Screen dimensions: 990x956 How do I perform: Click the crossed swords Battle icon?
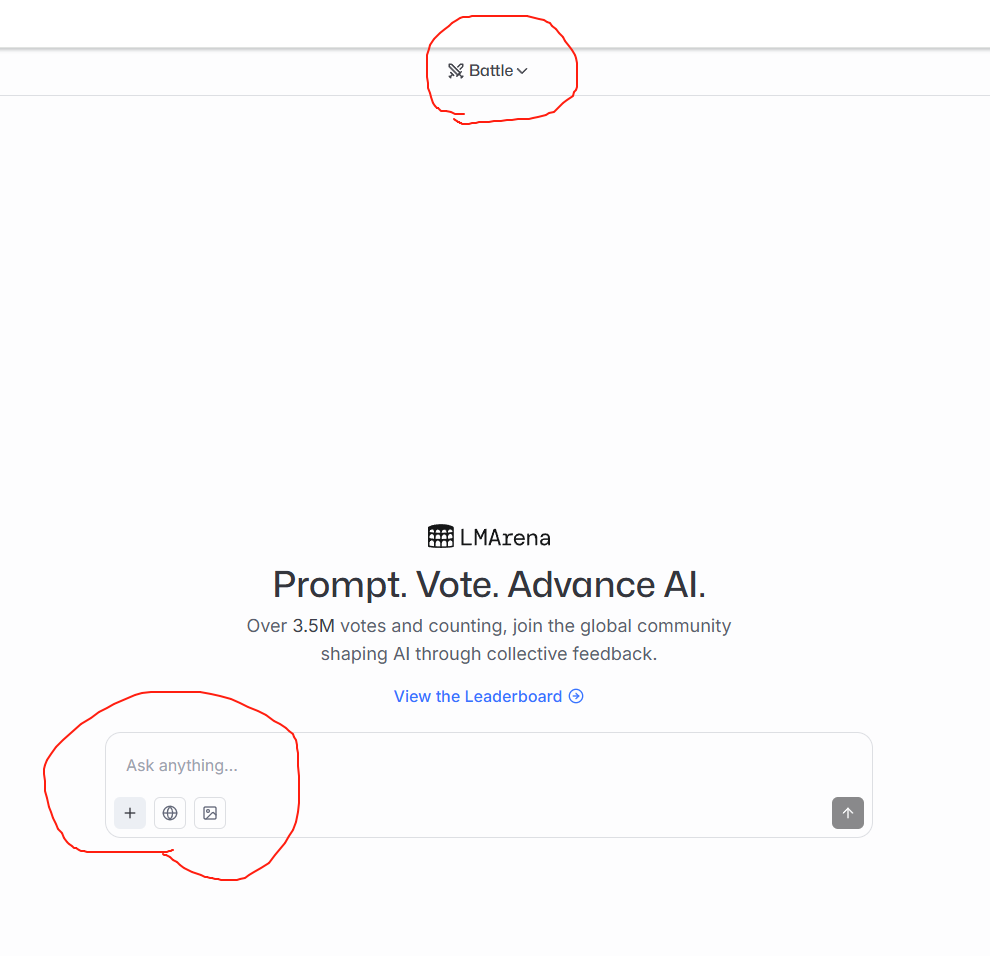pos(456,71)
